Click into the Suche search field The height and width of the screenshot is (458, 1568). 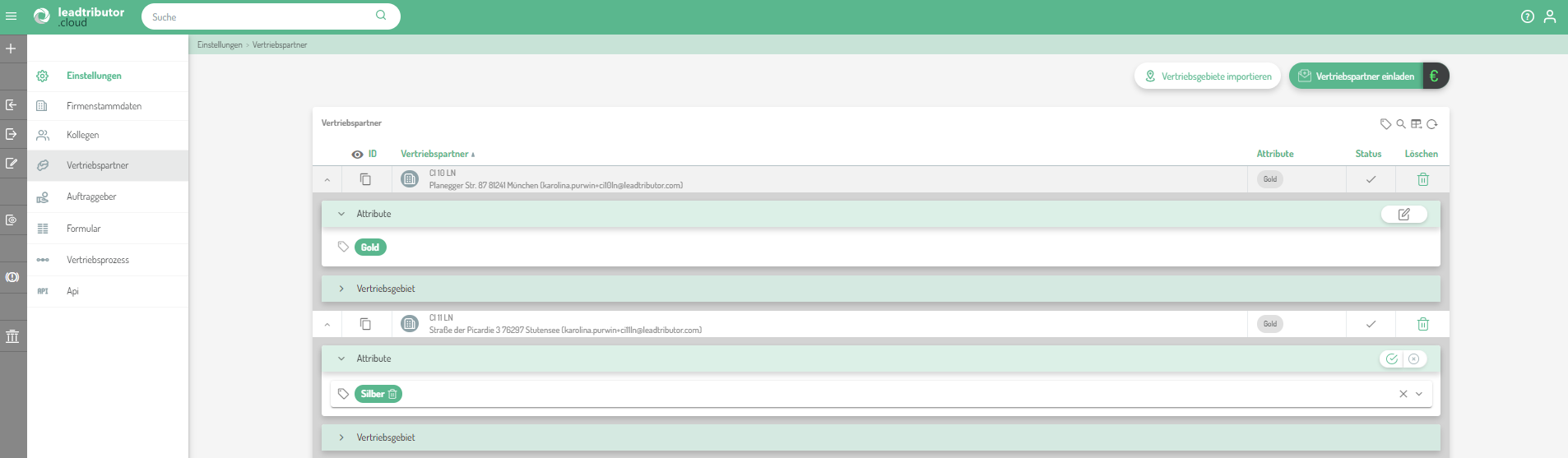tap(259, 16)
